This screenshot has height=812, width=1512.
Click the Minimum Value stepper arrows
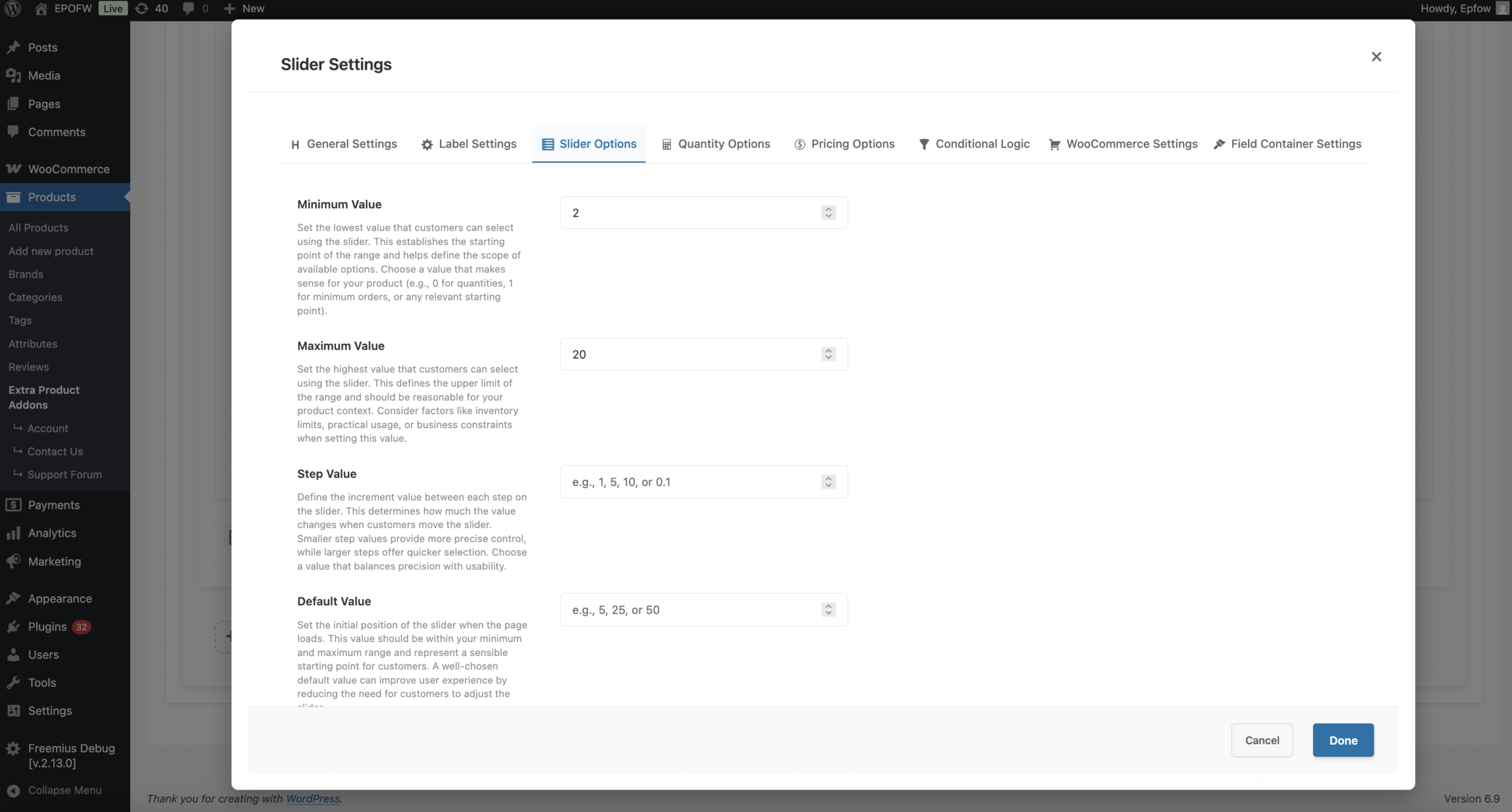(828, 213)
